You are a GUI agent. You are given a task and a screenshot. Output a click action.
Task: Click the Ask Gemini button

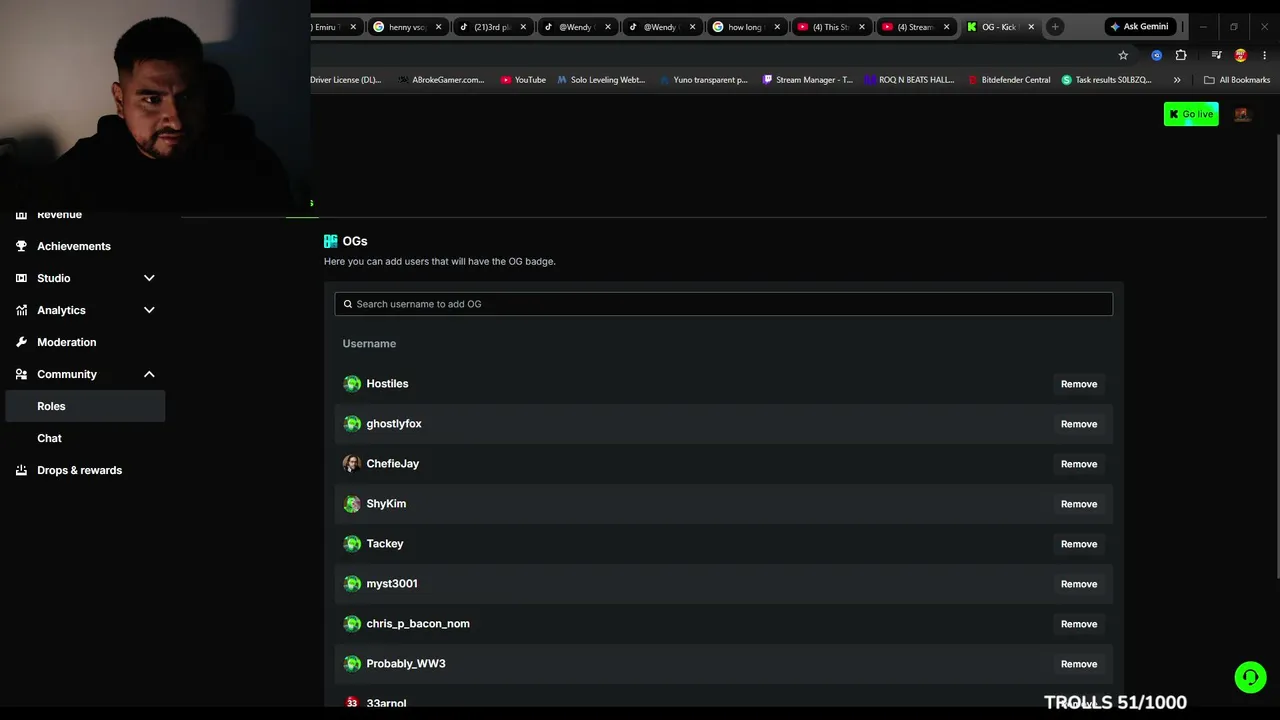click(x=1139, y=27)
